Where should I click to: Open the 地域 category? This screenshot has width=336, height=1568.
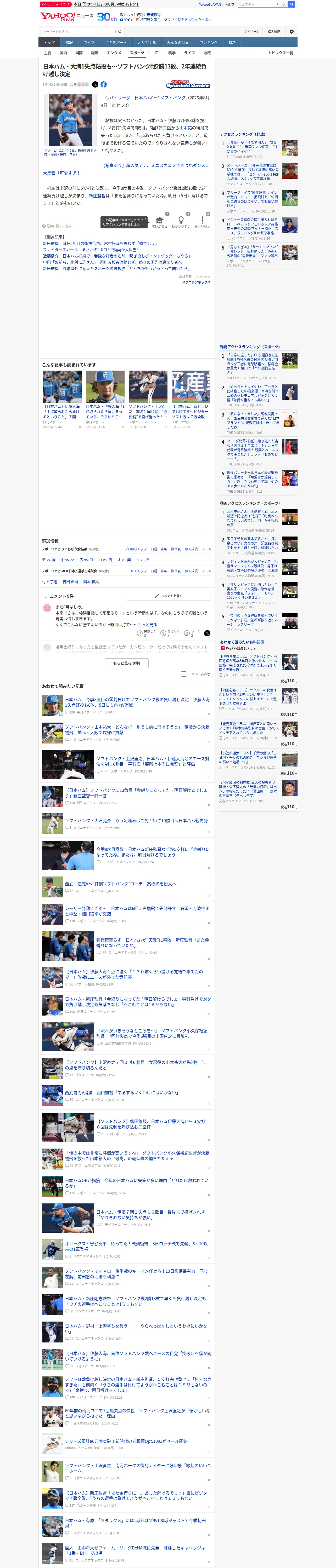click(x=207, y=53)
